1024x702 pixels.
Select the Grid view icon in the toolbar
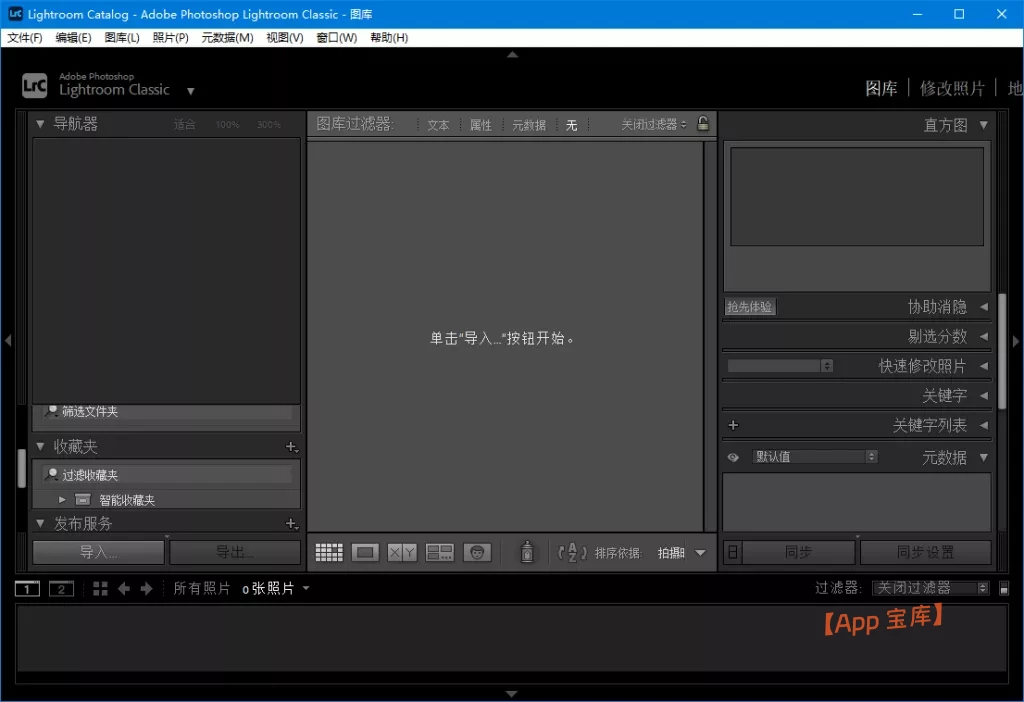tap(329, 551)
